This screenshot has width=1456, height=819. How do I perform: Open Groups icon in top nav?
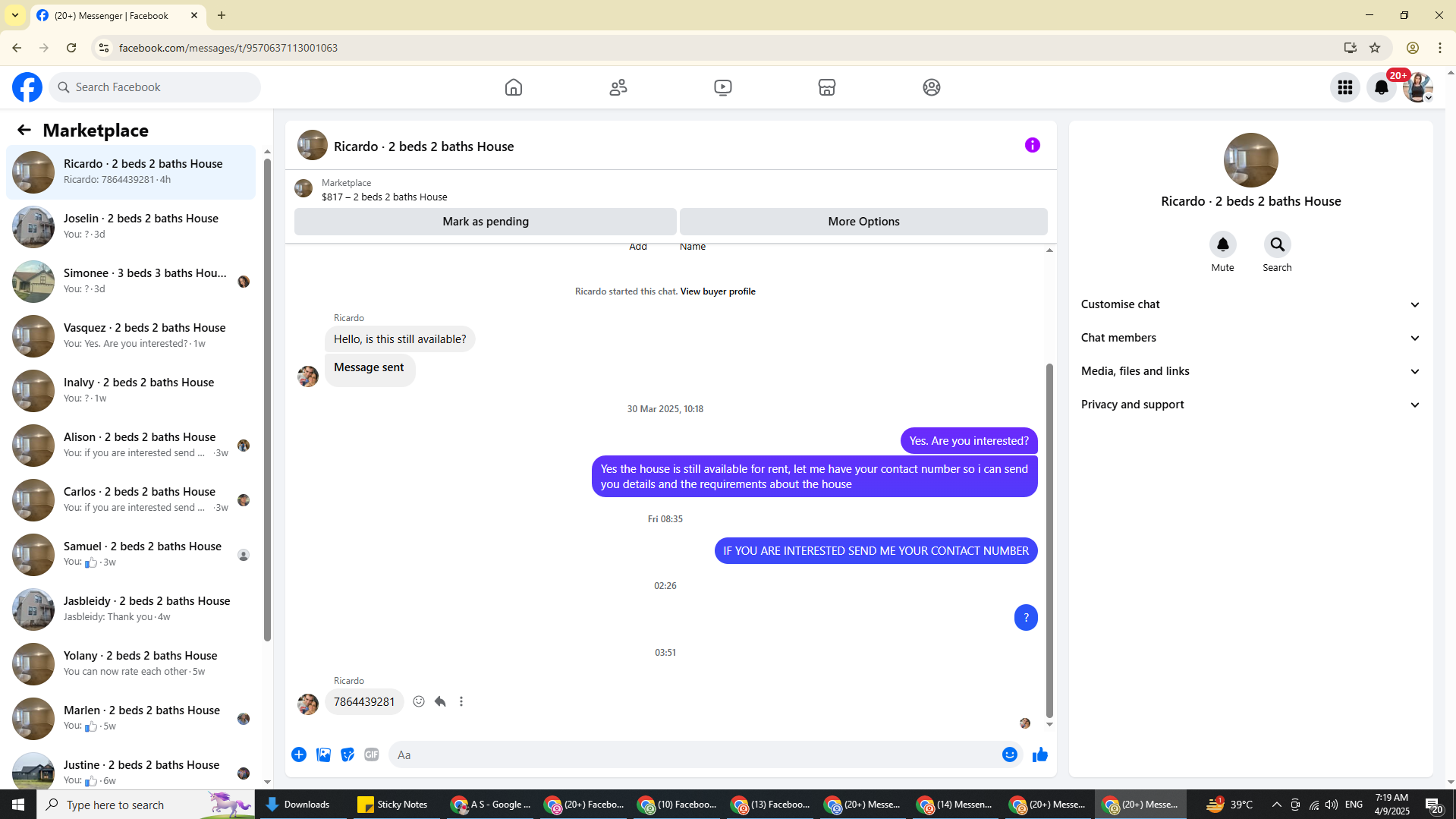932,87
